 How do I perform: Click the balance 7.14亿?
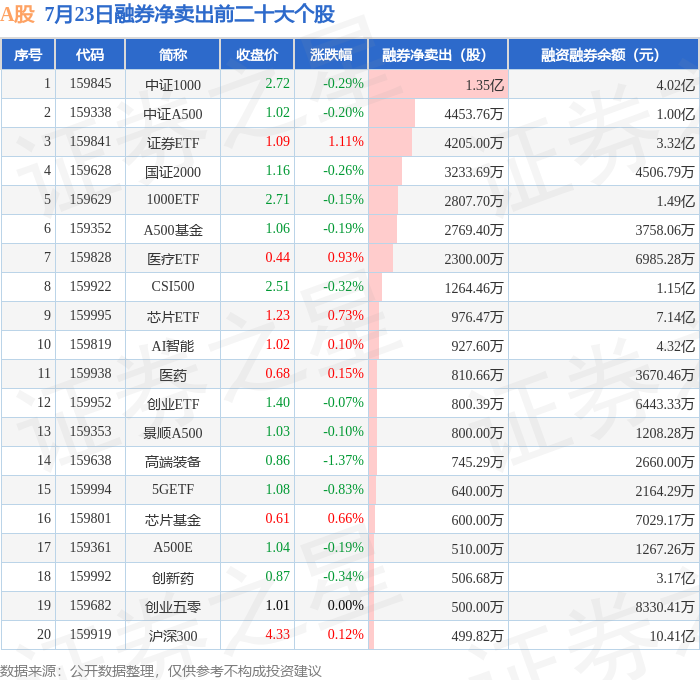click(675, 317)
